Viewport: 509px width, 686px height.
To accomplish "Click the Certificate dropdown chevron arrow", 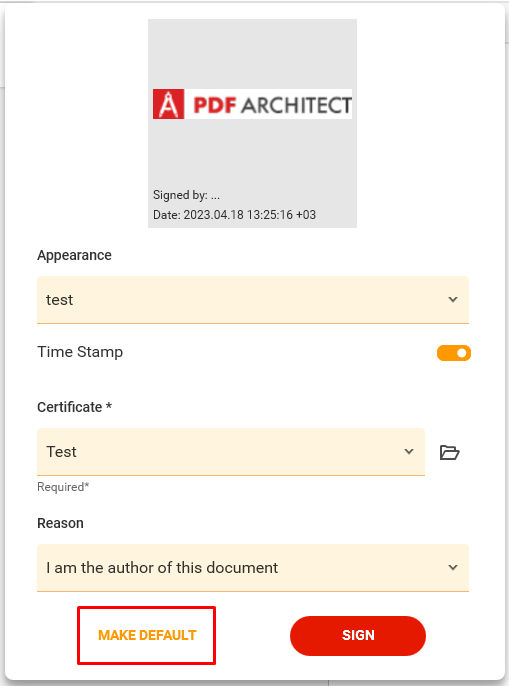I will click(409, 452).
